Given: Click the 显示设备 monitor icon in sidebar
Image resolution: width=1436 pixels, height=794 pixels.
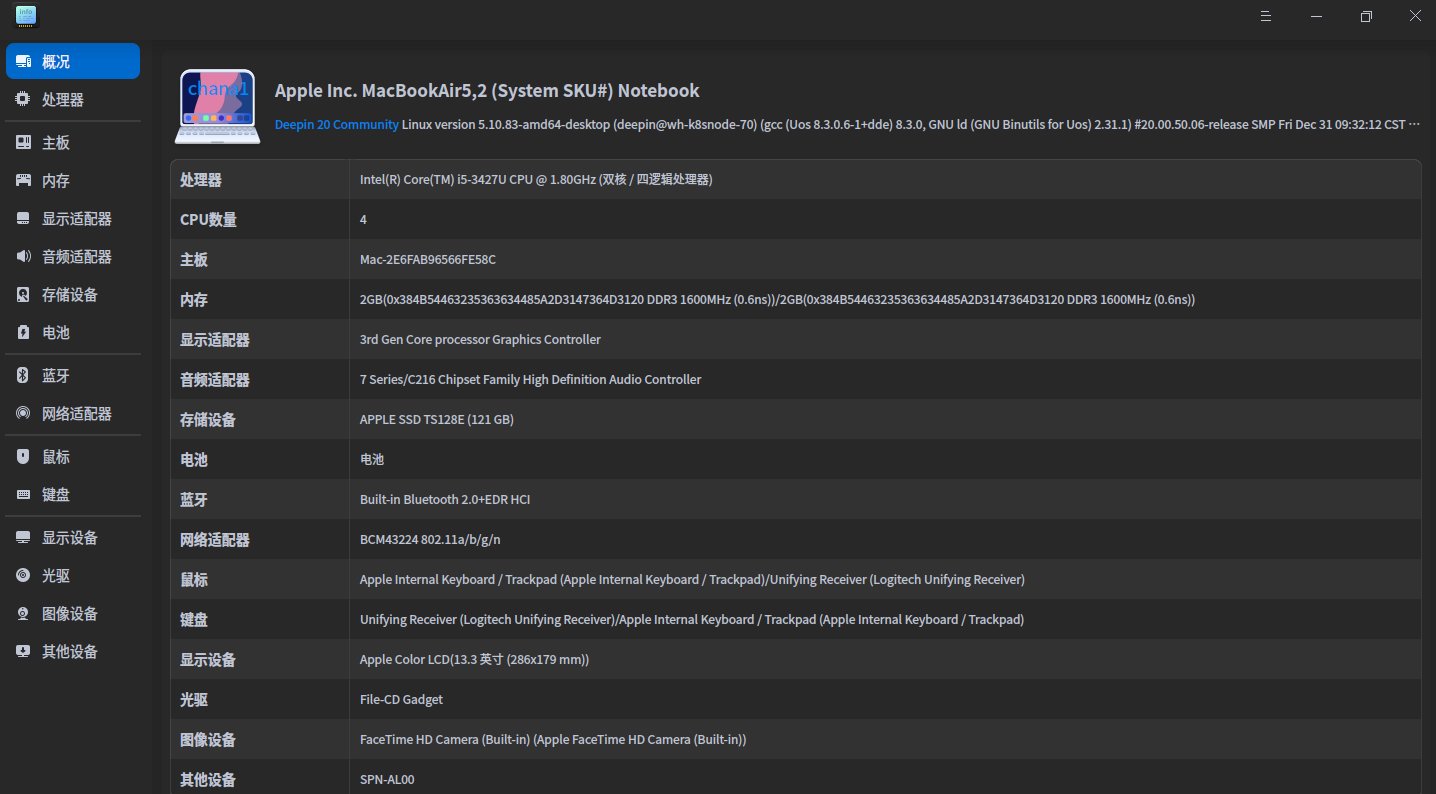Looking at the screenshot, I should pos(24,538).
